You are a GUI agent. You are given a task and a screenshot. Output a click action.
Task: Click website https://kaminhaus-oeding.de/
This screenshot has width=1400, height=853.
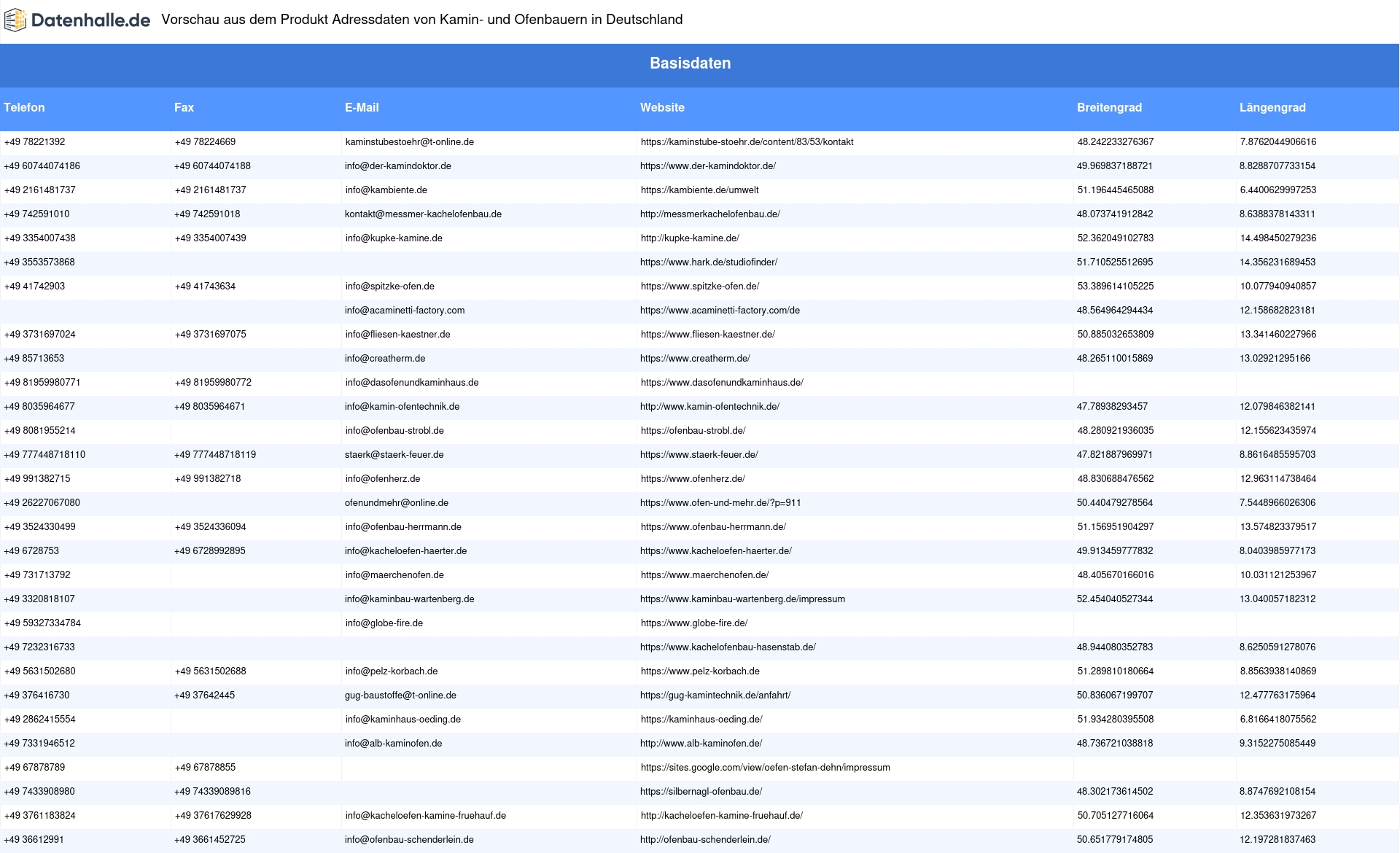(701, 720)
